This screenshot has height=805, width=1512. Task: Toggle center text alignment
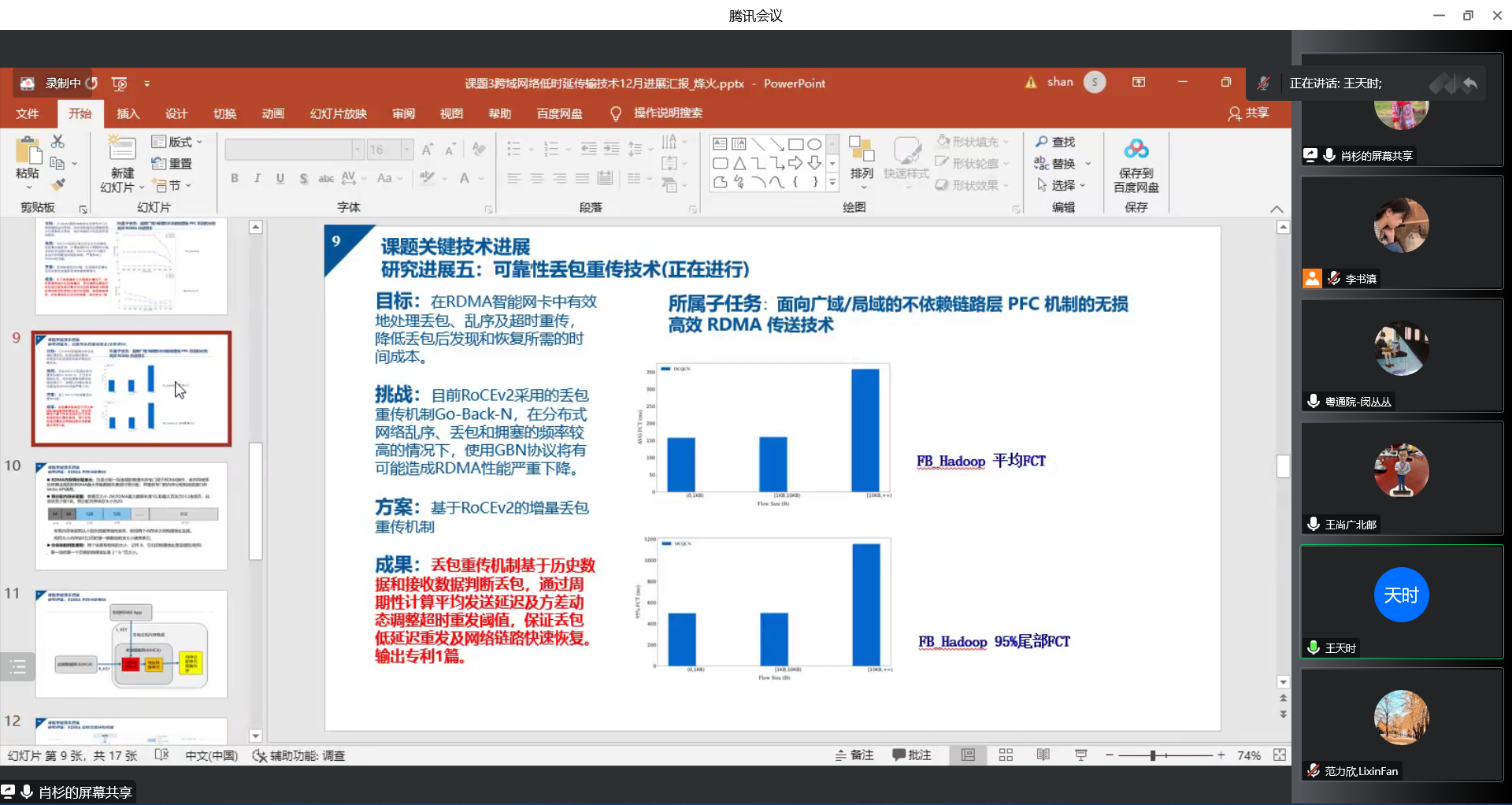click(537, 179)
